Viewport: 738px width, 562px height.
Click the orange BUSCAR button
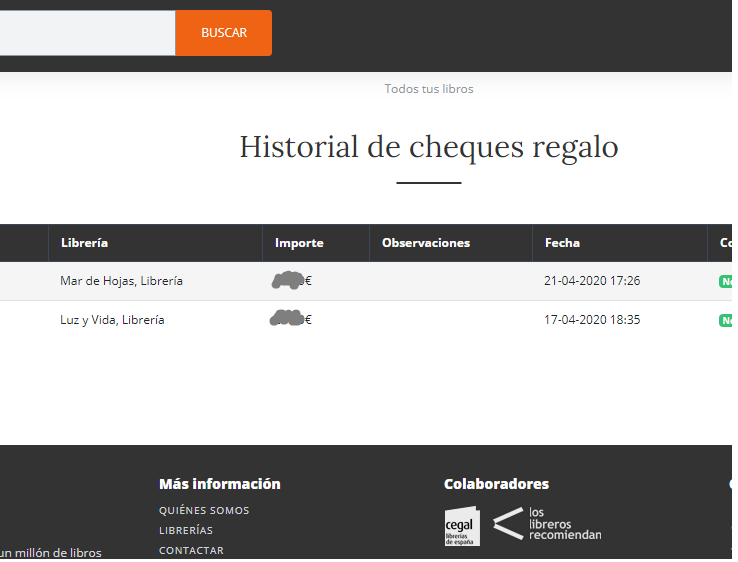point(224,33)
